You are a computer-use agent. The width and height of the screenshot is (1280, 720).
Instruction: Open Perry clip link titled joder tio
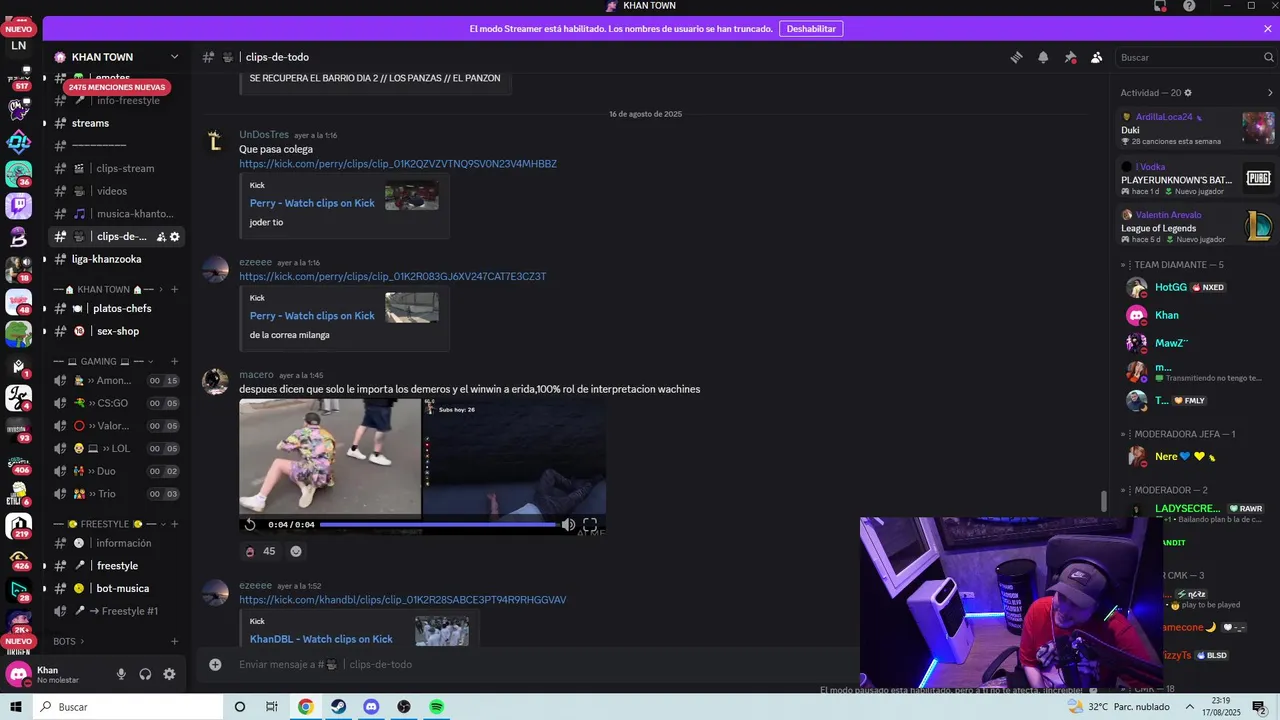point(312,203)
